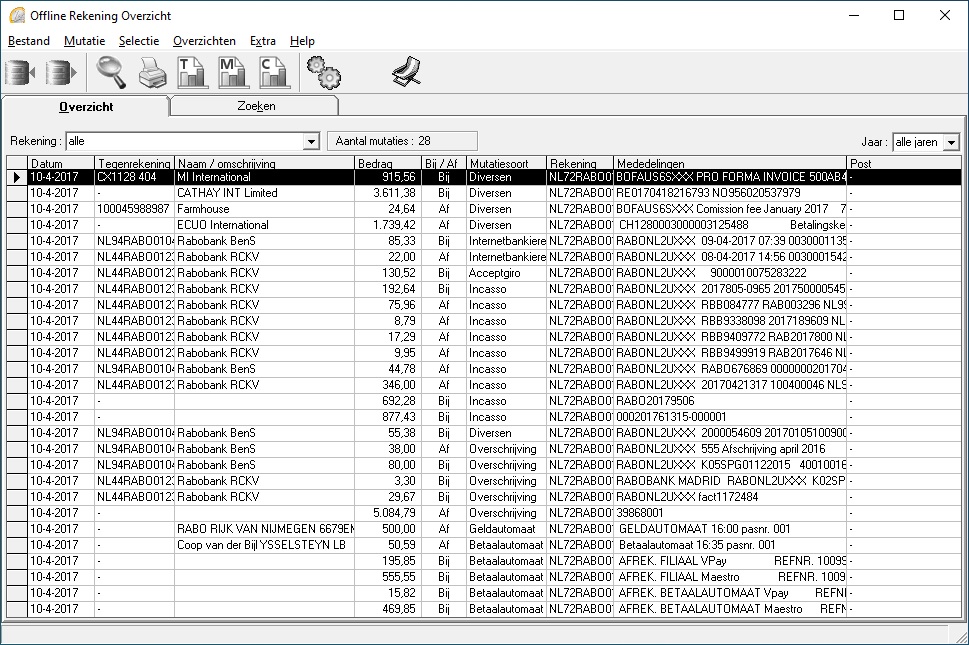Sort by the Bedrag column header
The height and width of the screenshot is (645, 969).
(x=375, y=163)
